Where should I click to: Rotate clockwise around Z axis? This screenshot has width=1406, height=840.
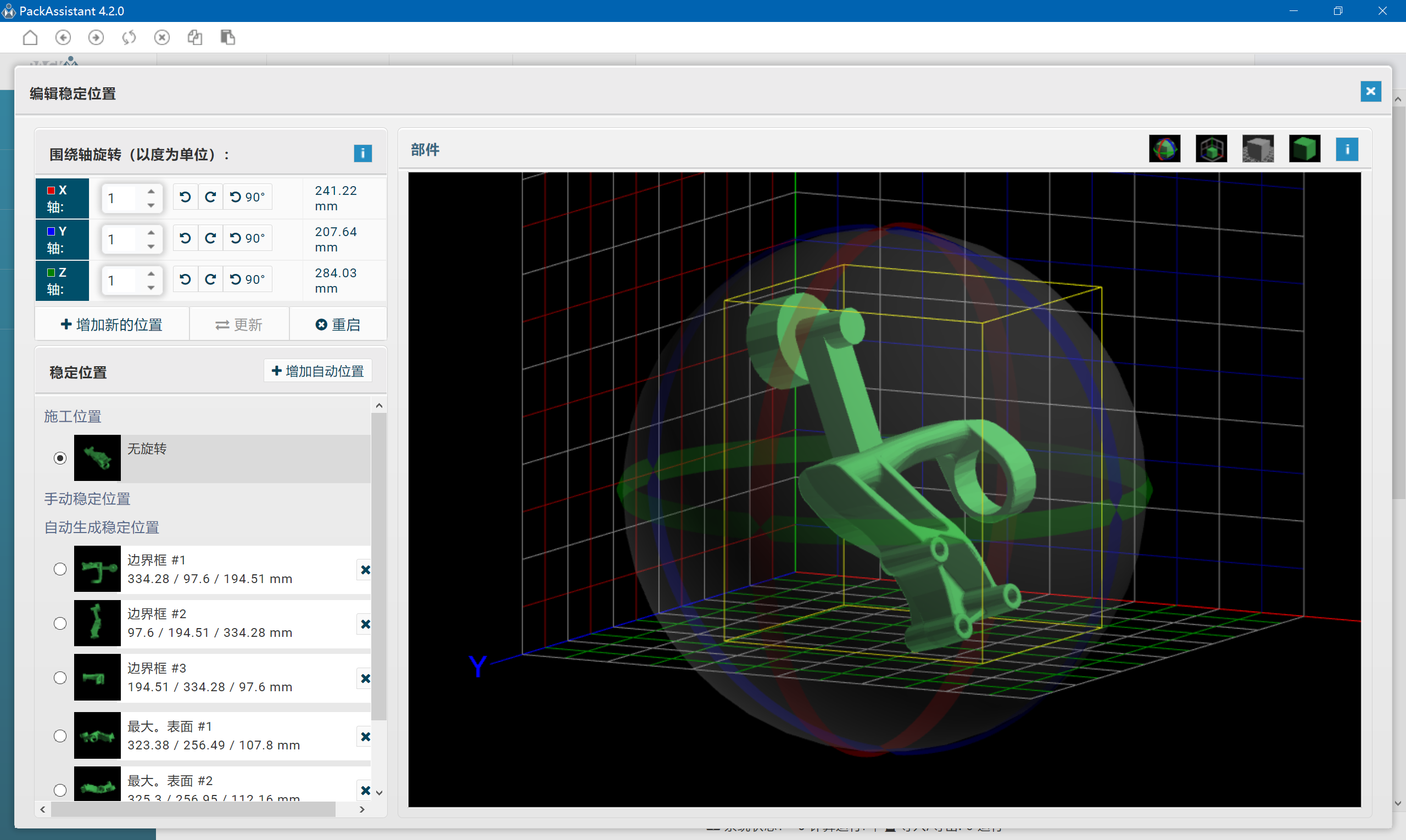coord(210,279)
